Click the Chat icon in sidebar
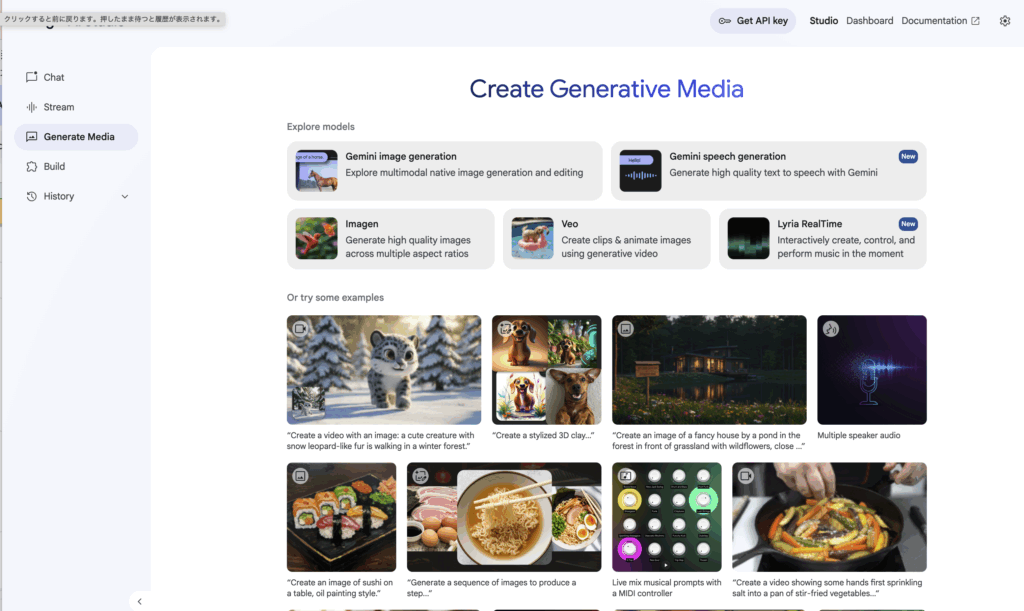 click(x=32, y=77)
